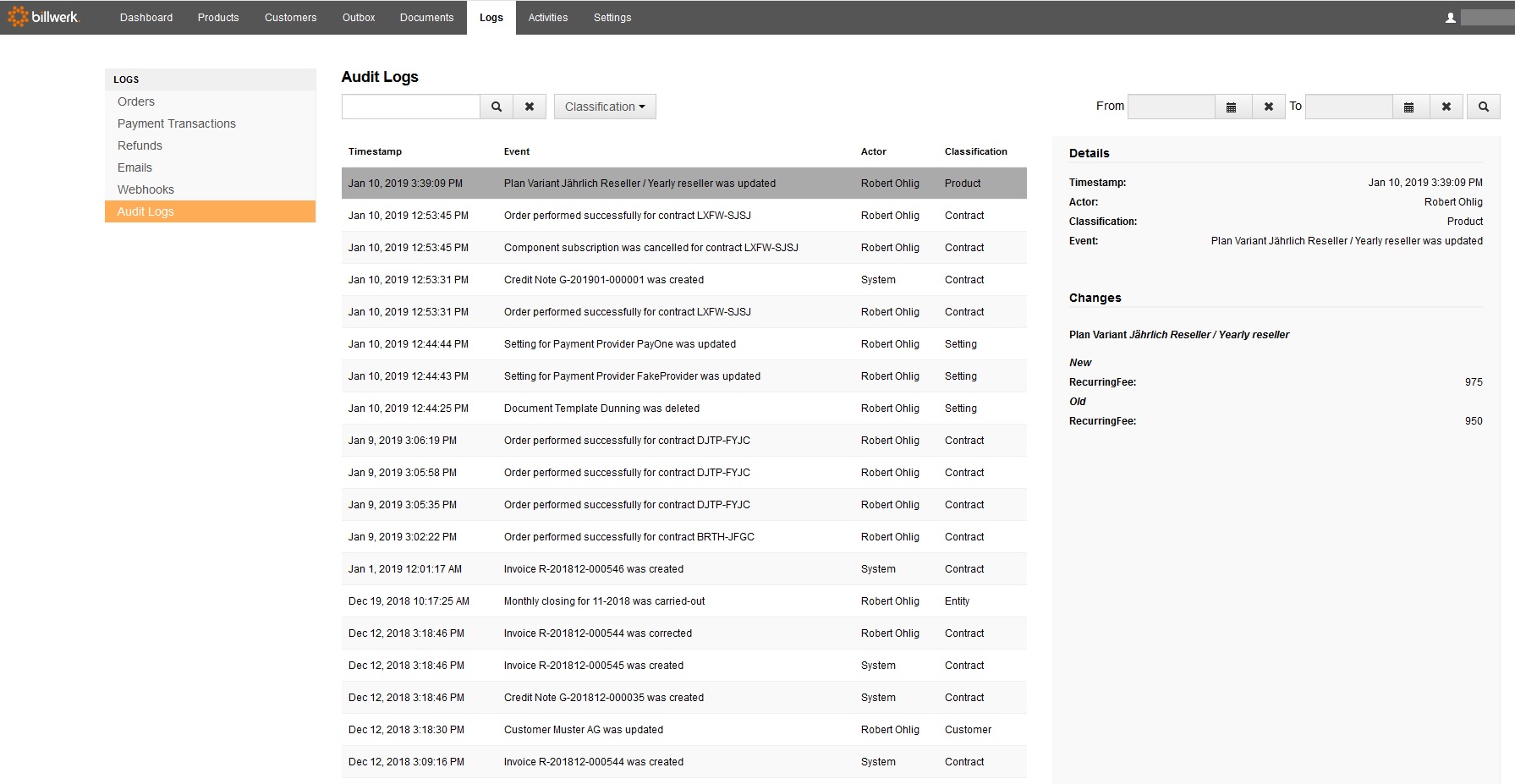1515x784 pixels.
Task: Click the To date input field
Action: [x=1349, y=107]
